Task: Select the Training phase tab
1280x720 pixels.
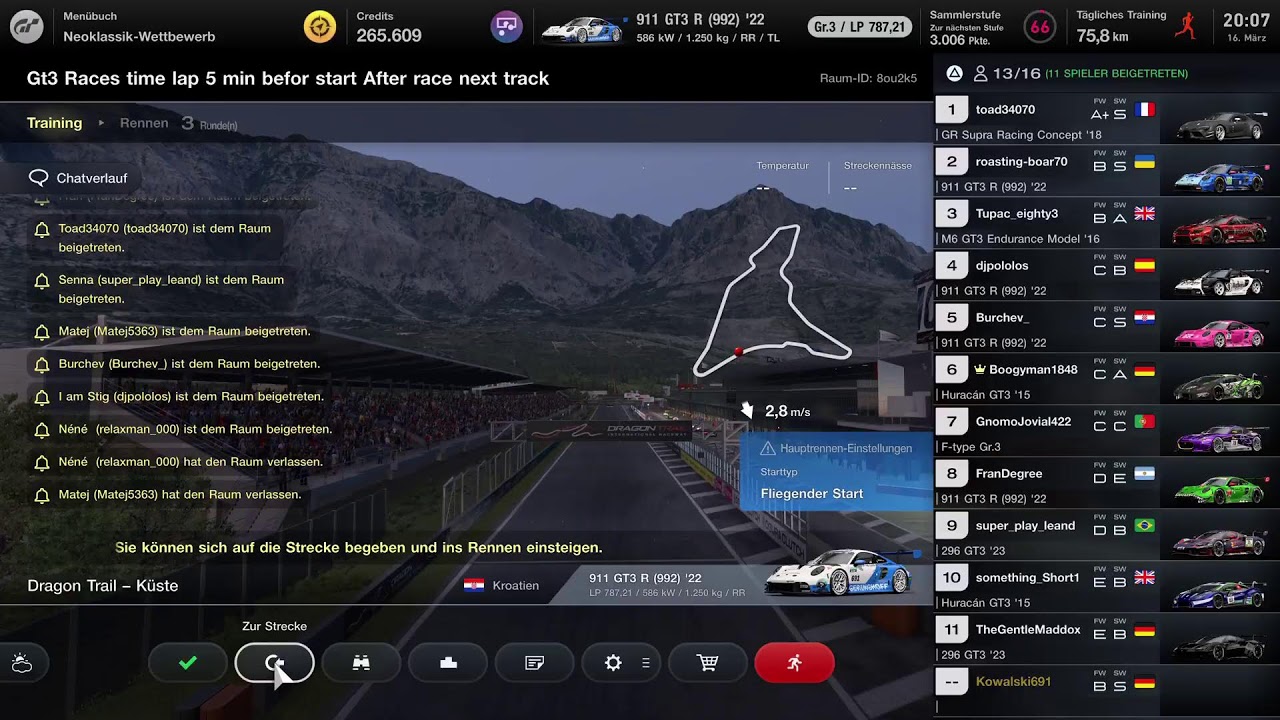Action: [x=54, y=123]
